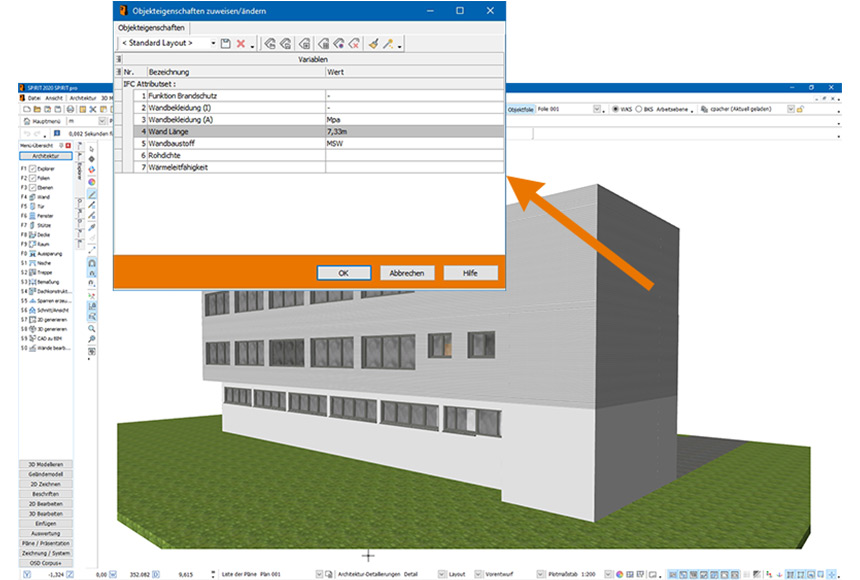Select the Wand tool in Architektur menu
This screenshot has width=860, height=580.
[x=43, y=197]
